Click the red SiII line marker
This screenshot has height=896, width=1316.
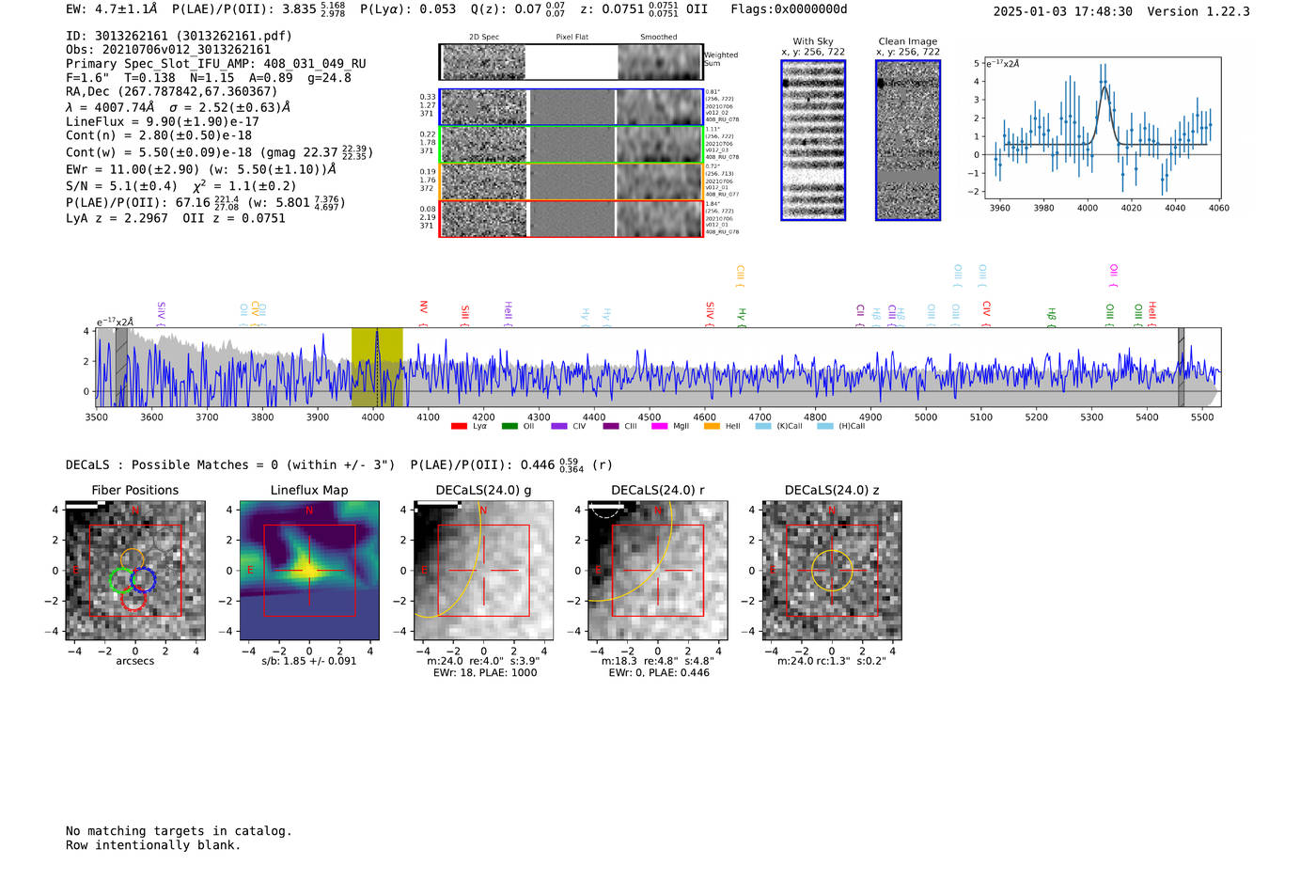[465, 316]
